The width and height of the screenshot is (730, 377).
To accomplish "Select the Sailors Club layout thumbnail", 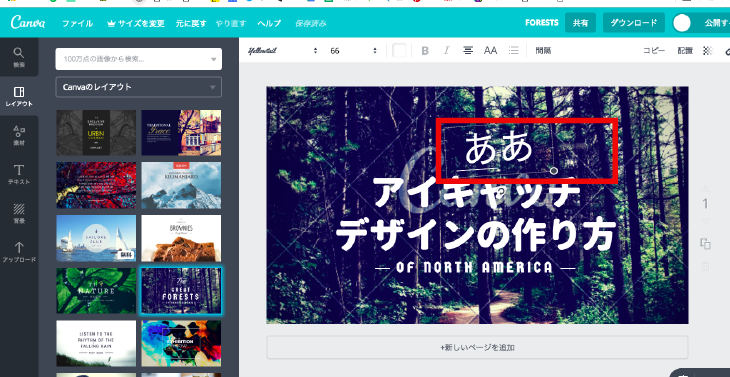I will click(x=96, y=238).
